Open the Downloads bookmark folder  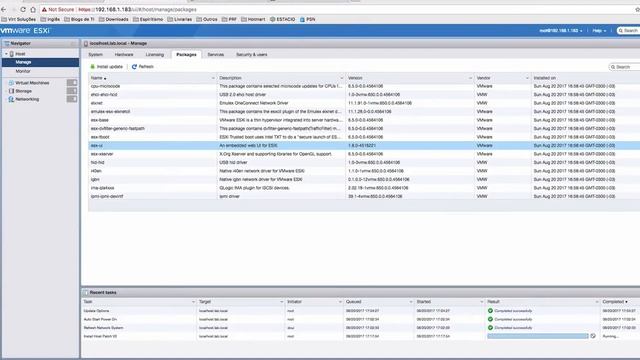point(113,19)
